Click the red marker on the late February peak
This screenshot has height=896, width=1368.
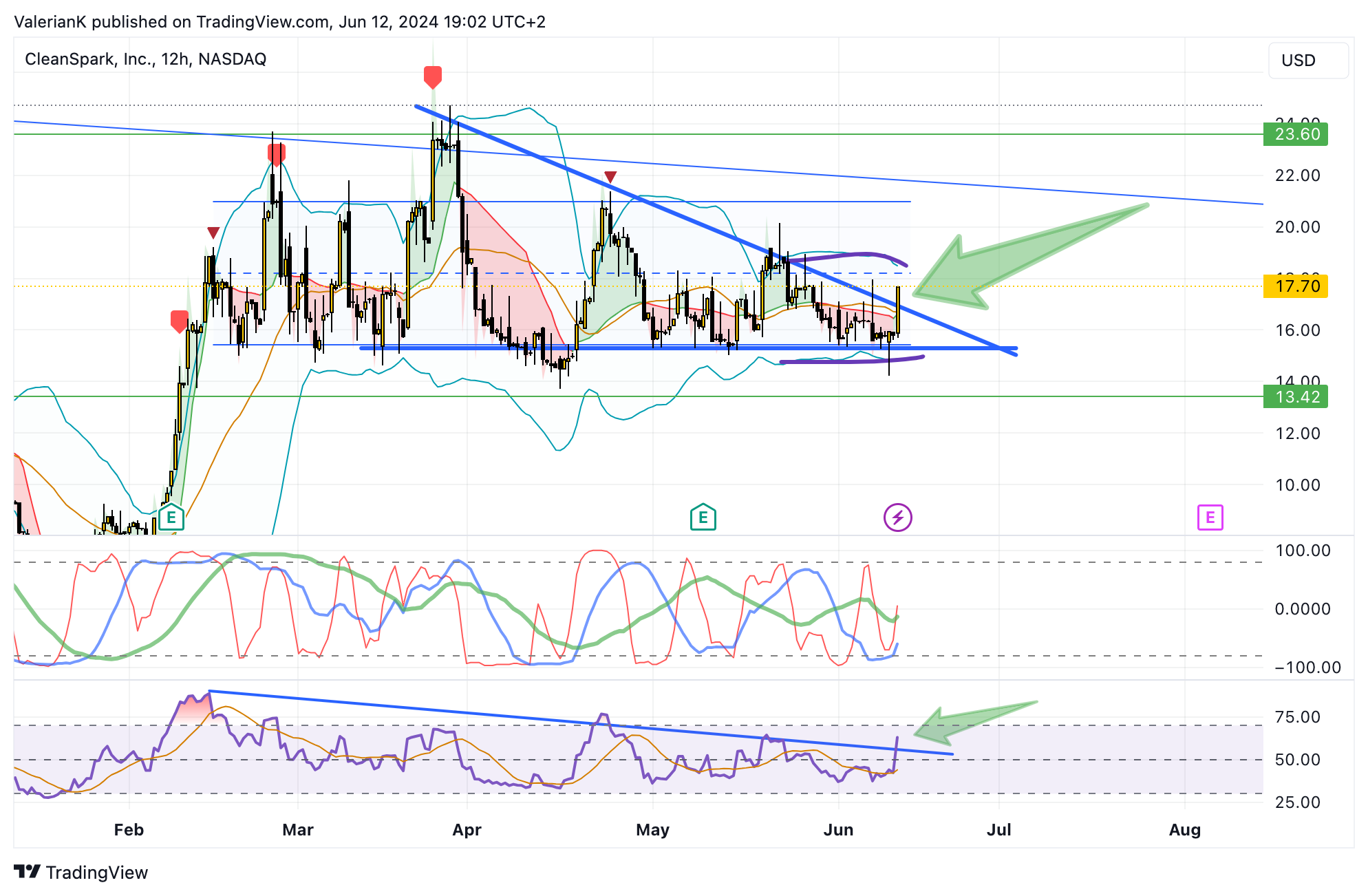coord(276,154)
